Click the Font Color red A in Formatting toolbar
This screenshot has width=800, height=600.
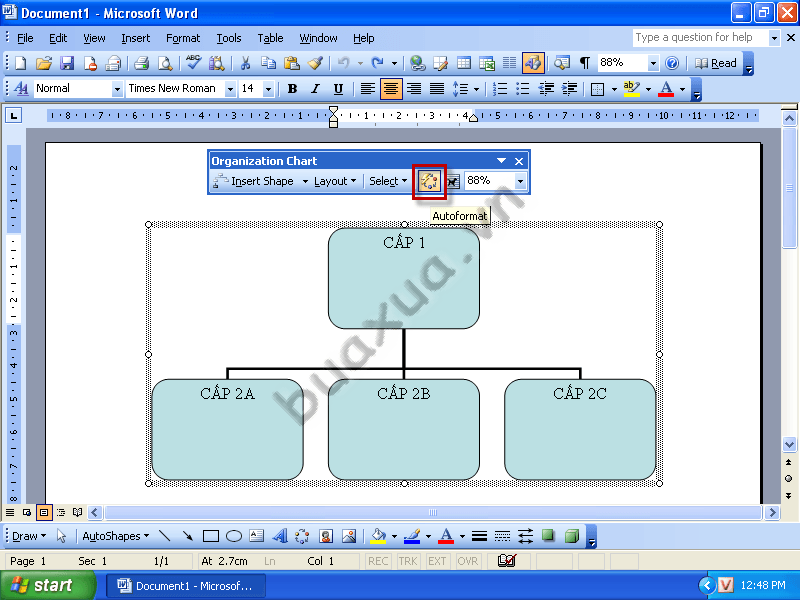point(666,89)
